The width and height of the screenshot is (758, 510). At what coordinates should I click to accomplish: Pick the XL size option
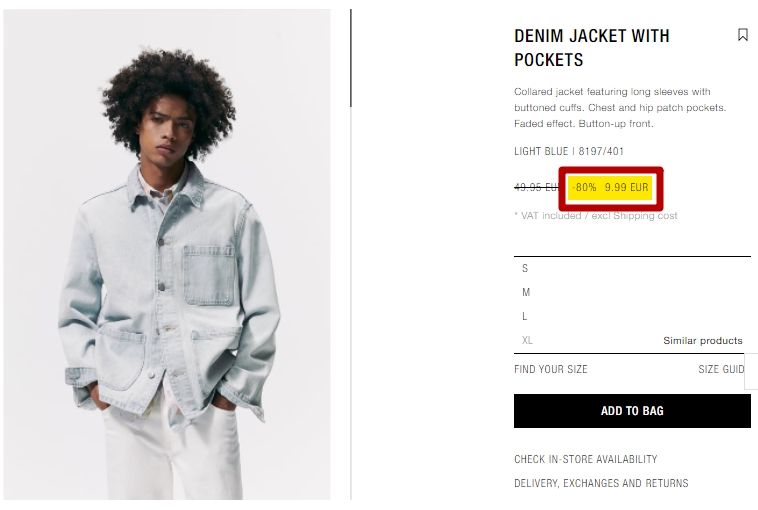tap(527, 340)
